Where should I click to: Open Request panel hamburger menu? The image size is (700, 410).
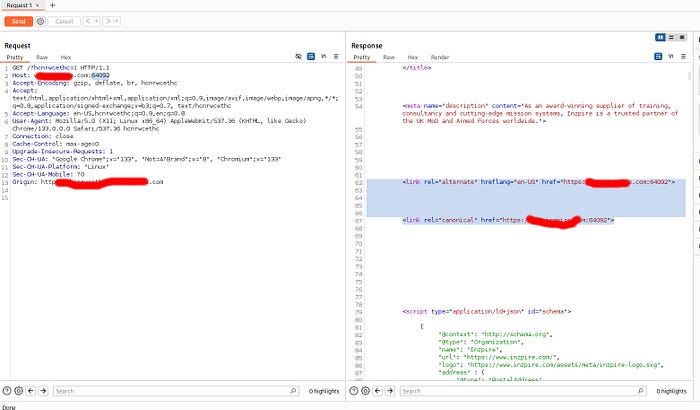(x=336, y=56)
